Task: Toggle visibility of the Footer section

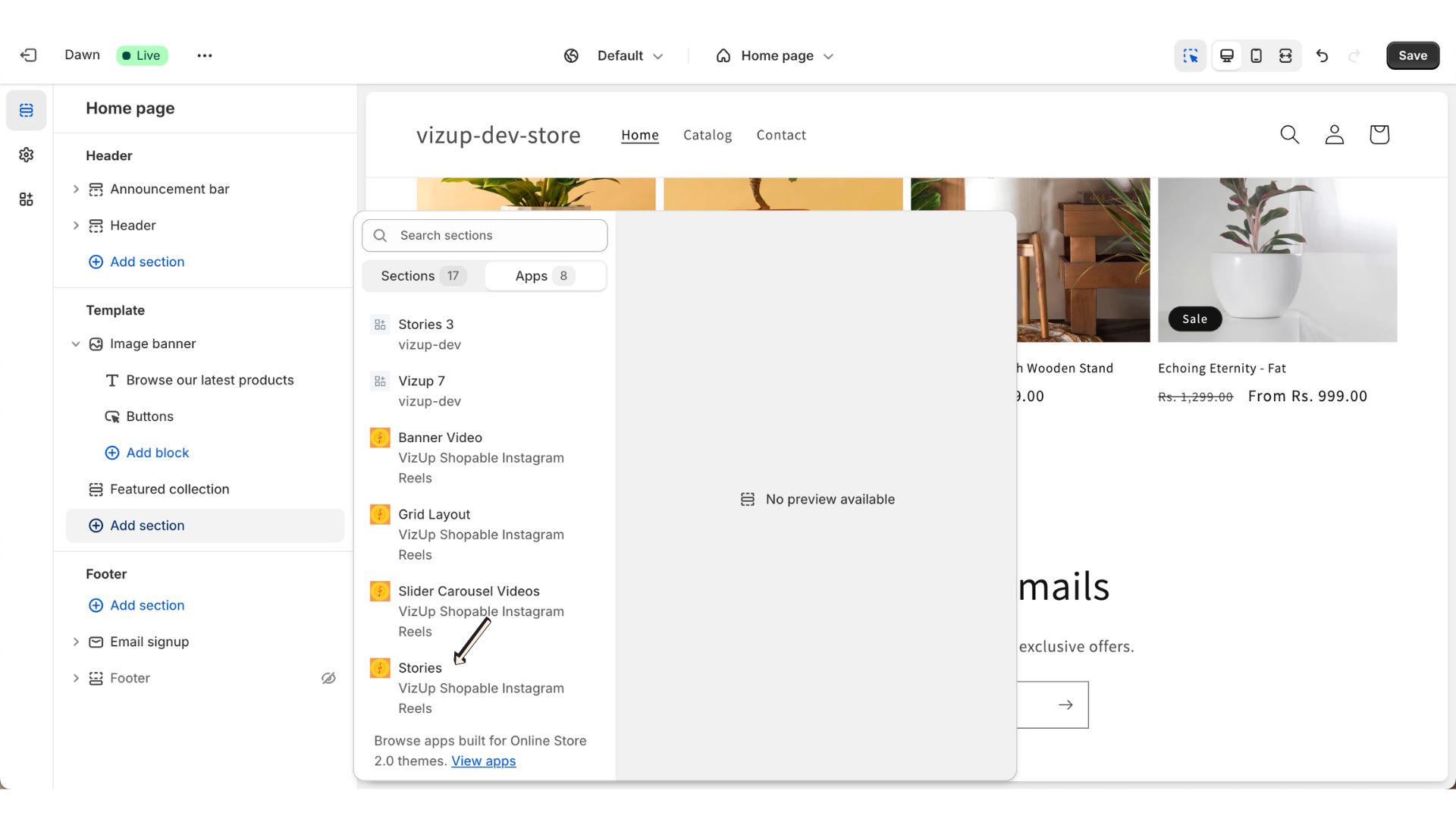Action: [x=328, y=677]
